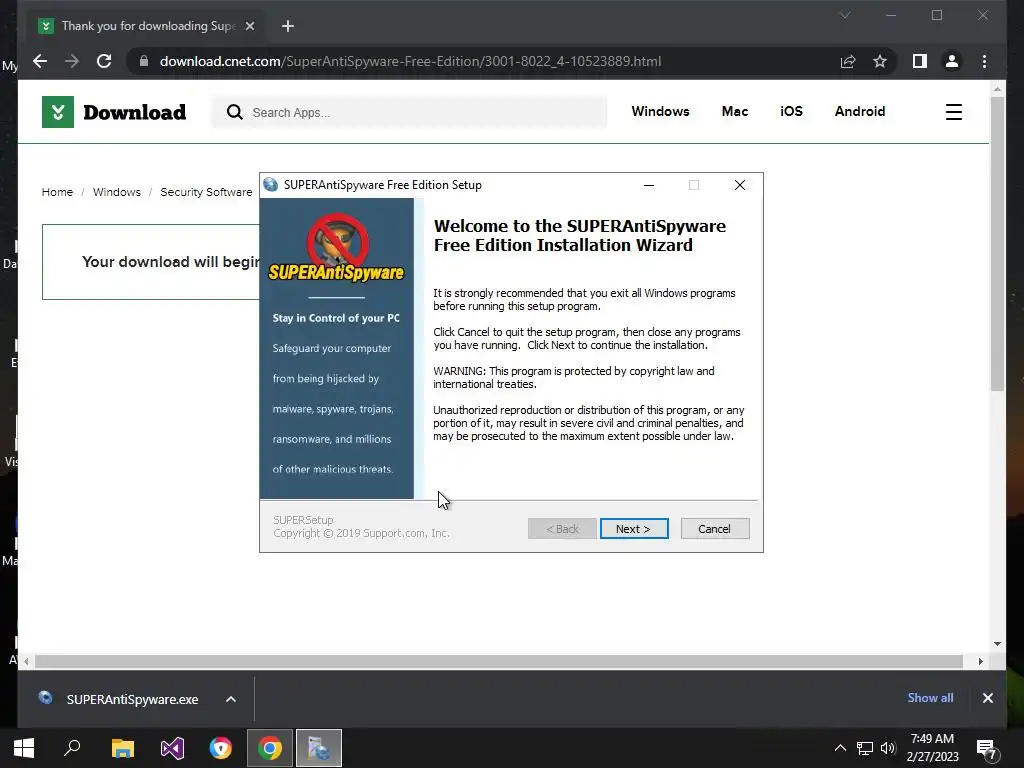Reload the page in Chrome
Screen dimensions: 1024x768
click(x=104, y=61)
